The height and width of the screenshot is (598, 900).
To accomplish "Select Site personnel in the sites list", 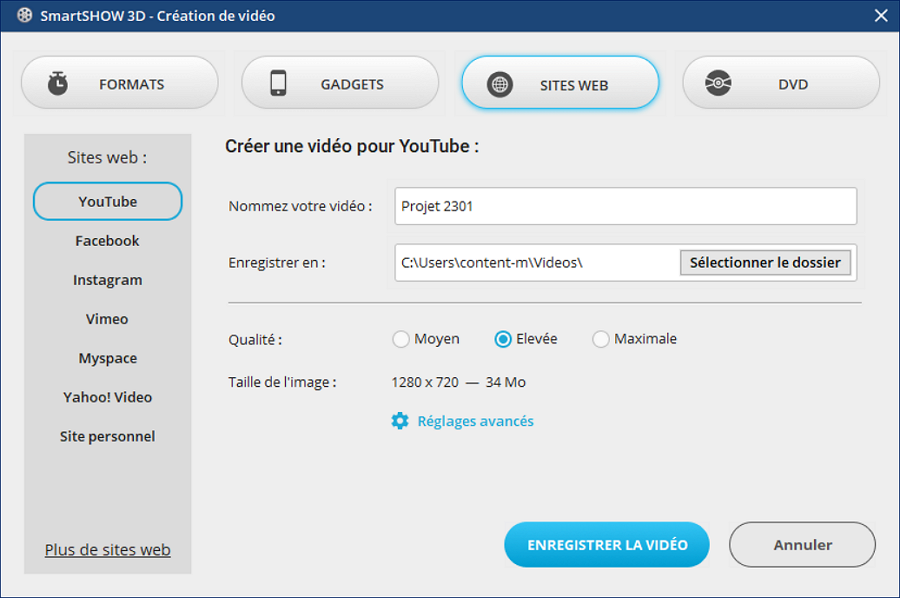I will (107, 436).
